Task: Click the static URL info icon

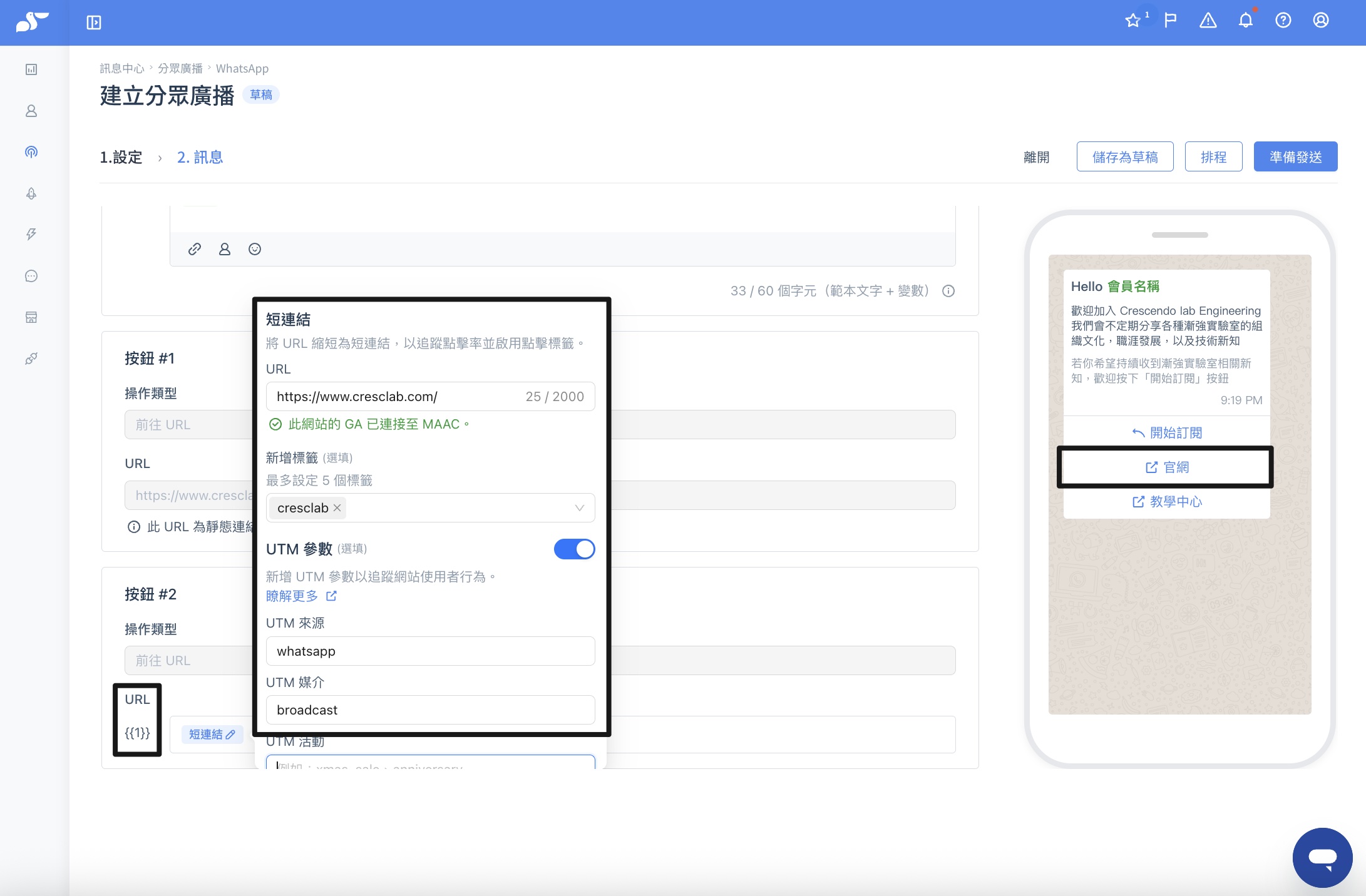Action: [x=133, y=527]
